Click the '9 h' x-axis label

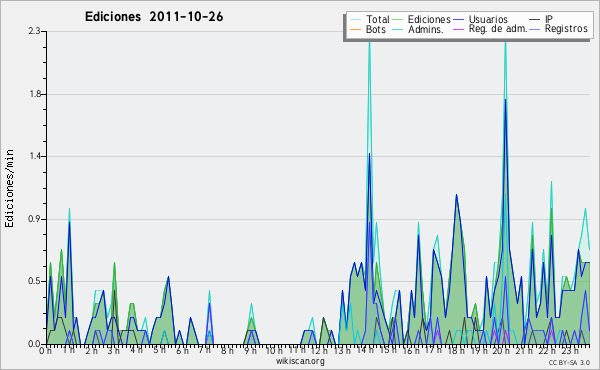[250, 350]
